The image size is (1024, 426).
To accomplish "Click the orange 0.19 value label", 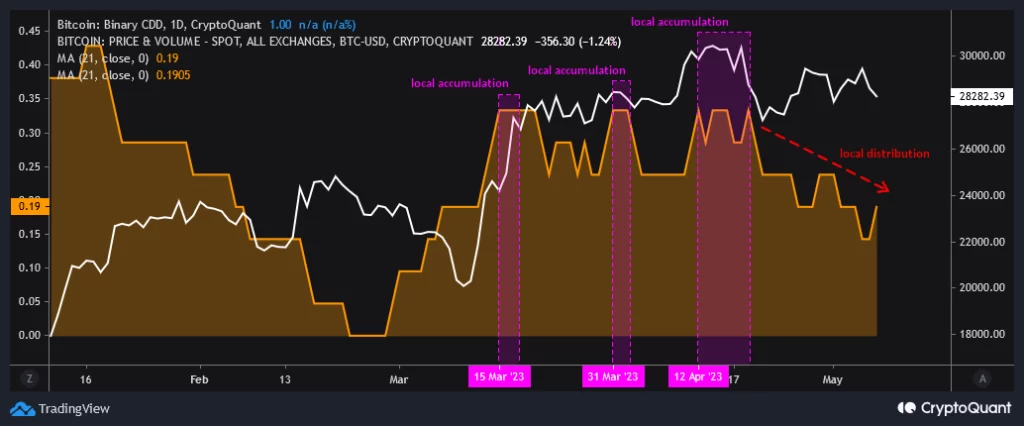I will pyautogui.click(x=27, y=207).
